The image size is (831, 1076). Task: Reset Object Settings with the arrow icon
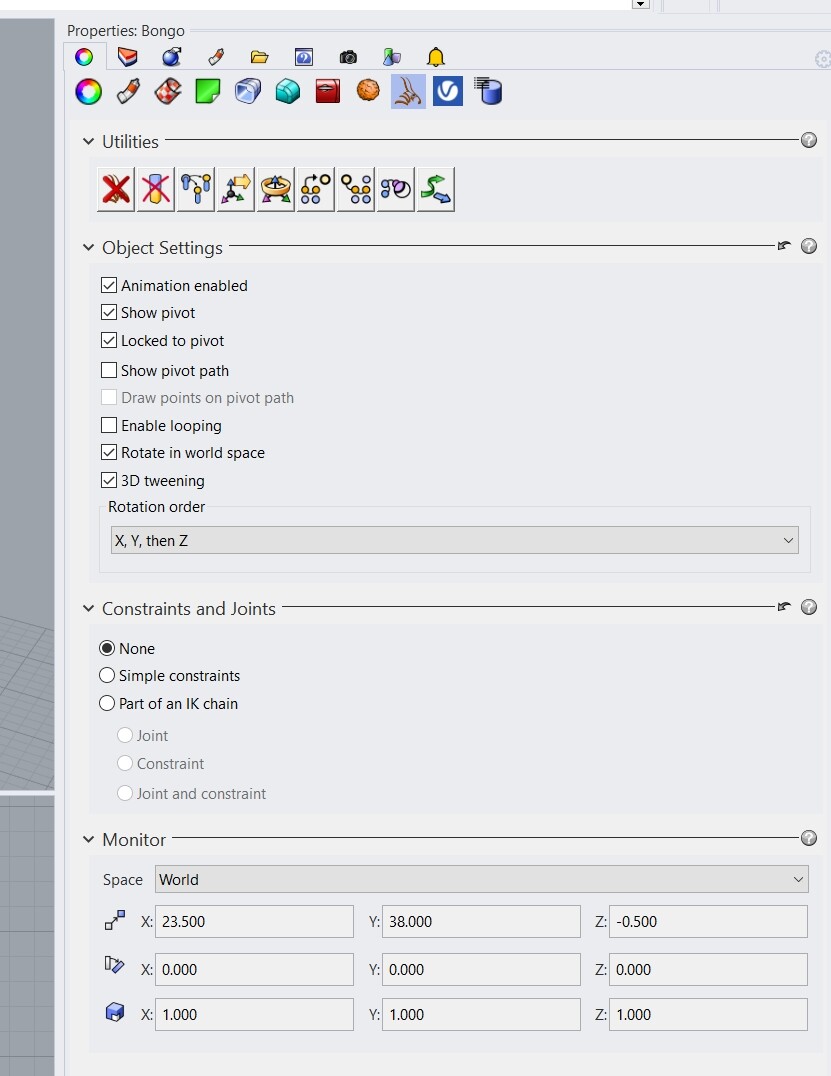tap(784, 246)
